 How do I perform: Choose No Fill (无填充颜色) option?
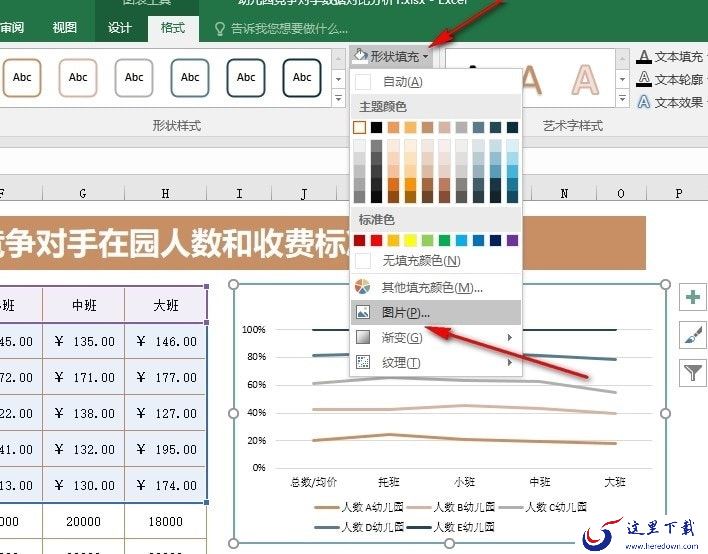(436, 261)
